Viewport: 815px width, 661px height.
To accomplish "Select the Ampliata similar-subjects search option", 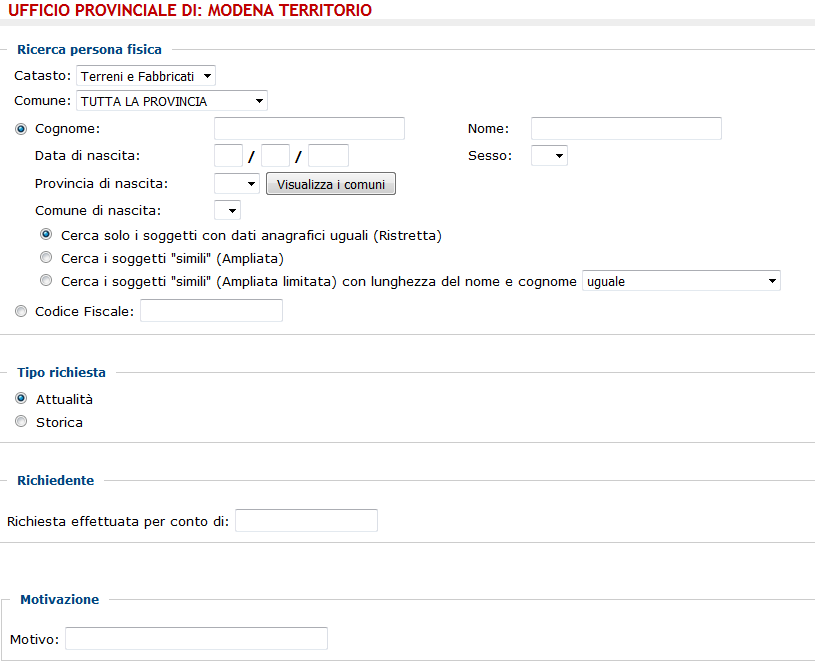I will [x=46, y=257].
